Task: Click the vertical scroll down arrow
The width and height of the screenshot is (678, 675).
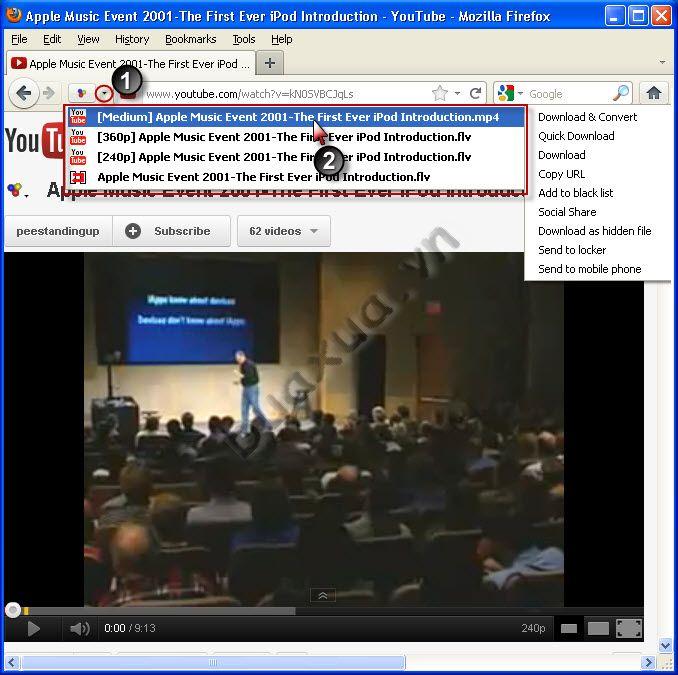Action: click(665, 646)
